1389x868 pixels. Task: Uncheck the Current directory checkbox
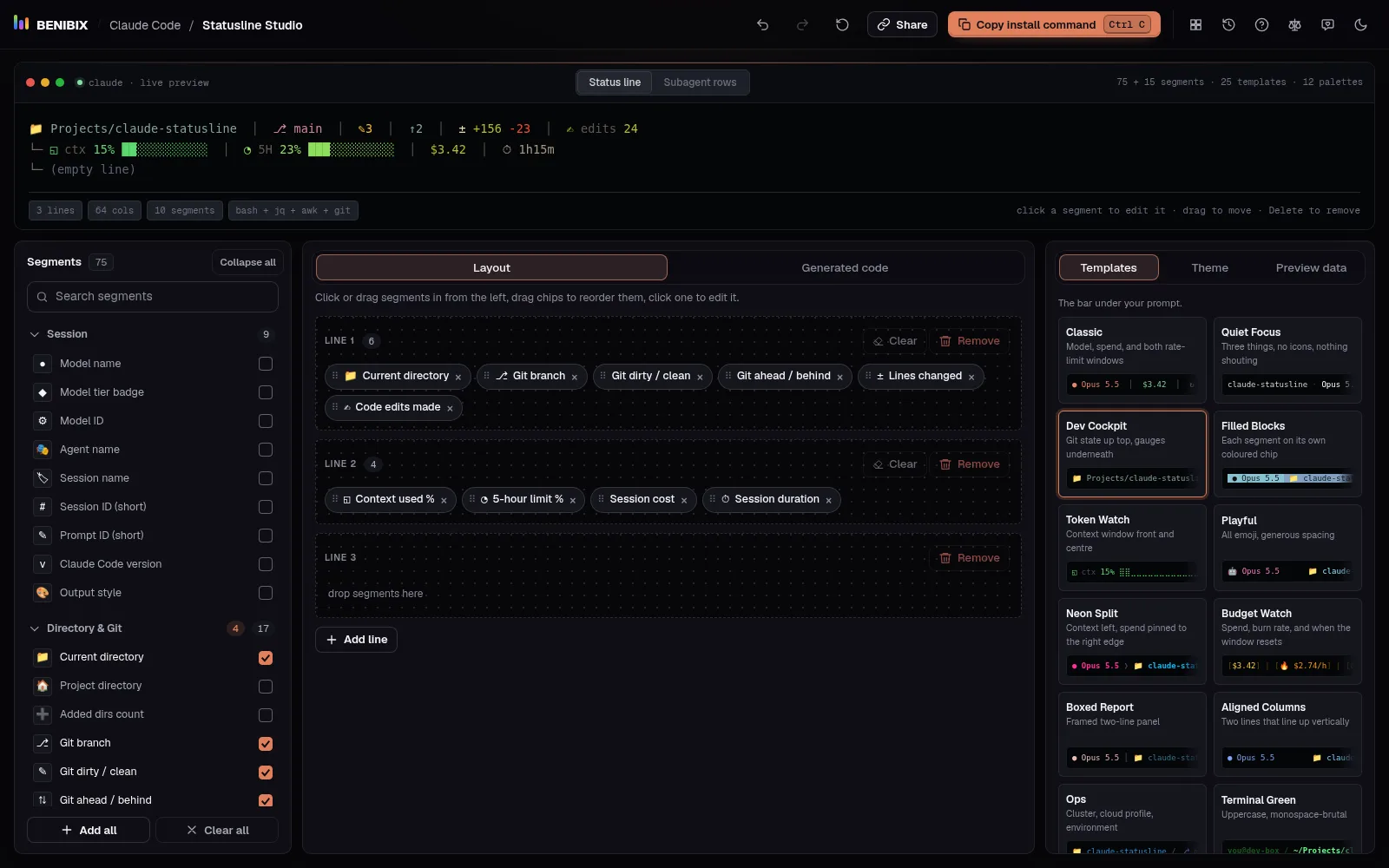tap(266, 658)
